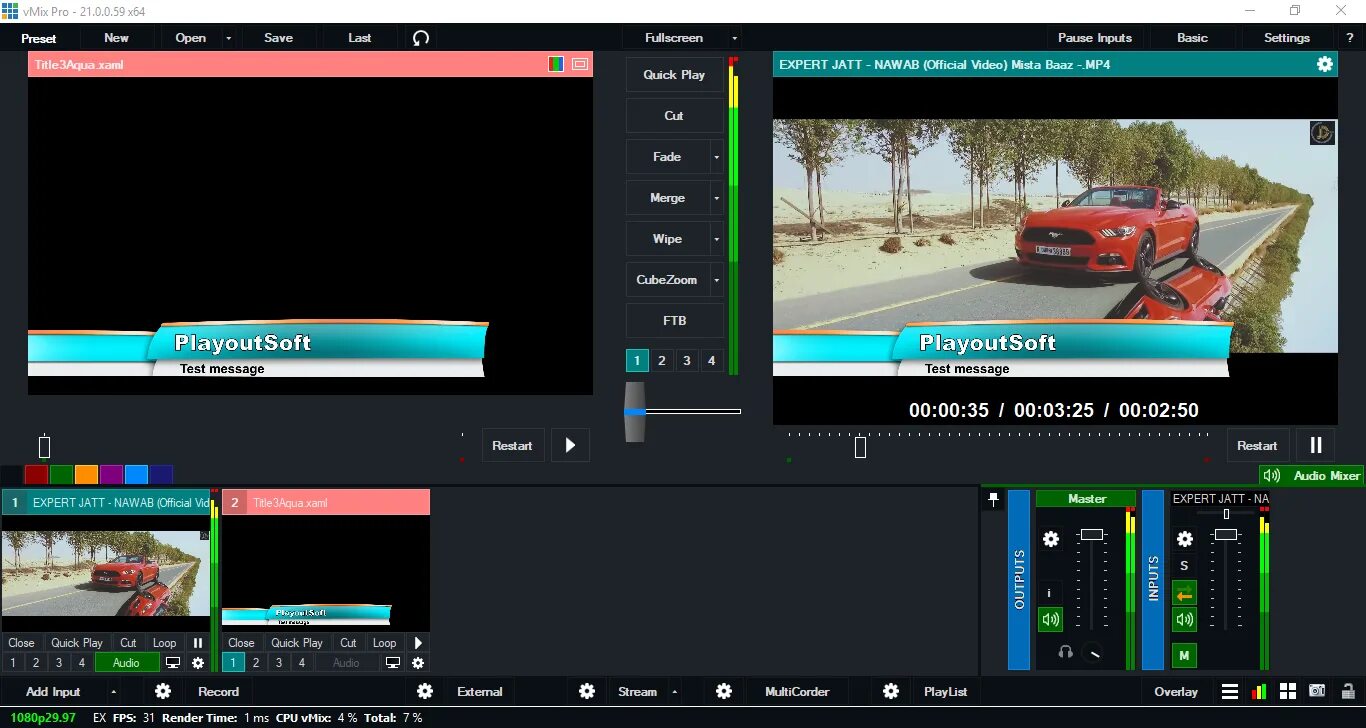Toggle Audio on input 1
The height and width of the screenshot is (728, 1366).
pyautogui.click(x=126, y=662)
